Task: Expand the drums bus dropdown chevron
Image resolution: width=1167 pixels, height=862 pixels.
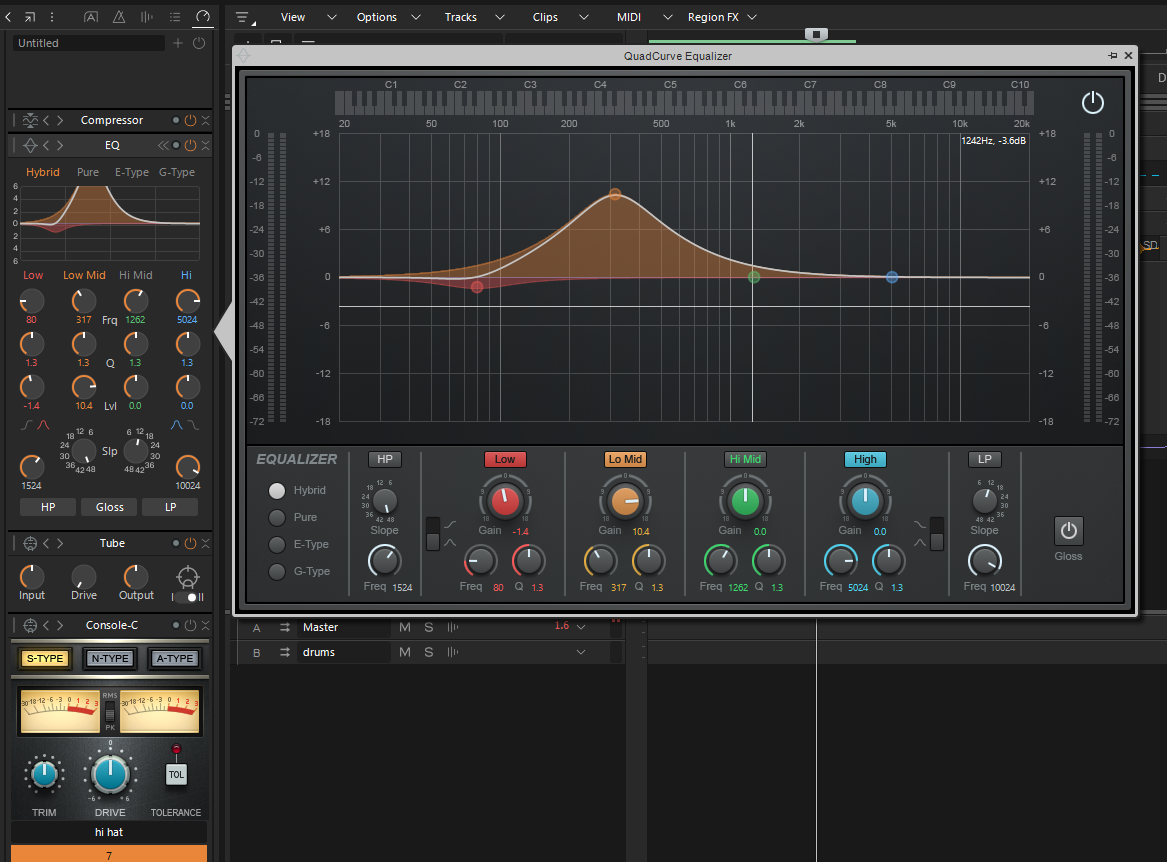Action: [581, 652]
